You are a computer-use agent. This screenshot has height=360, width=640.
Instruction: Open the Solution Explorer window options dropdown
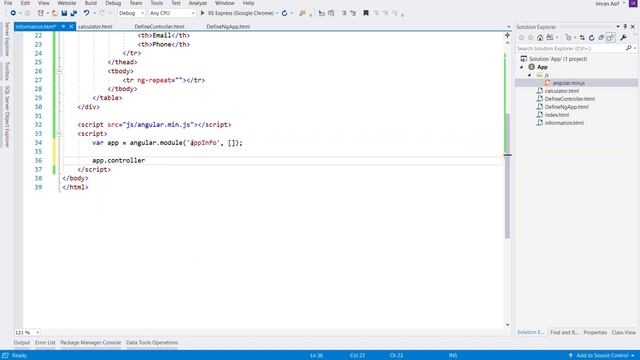[618, 27]
